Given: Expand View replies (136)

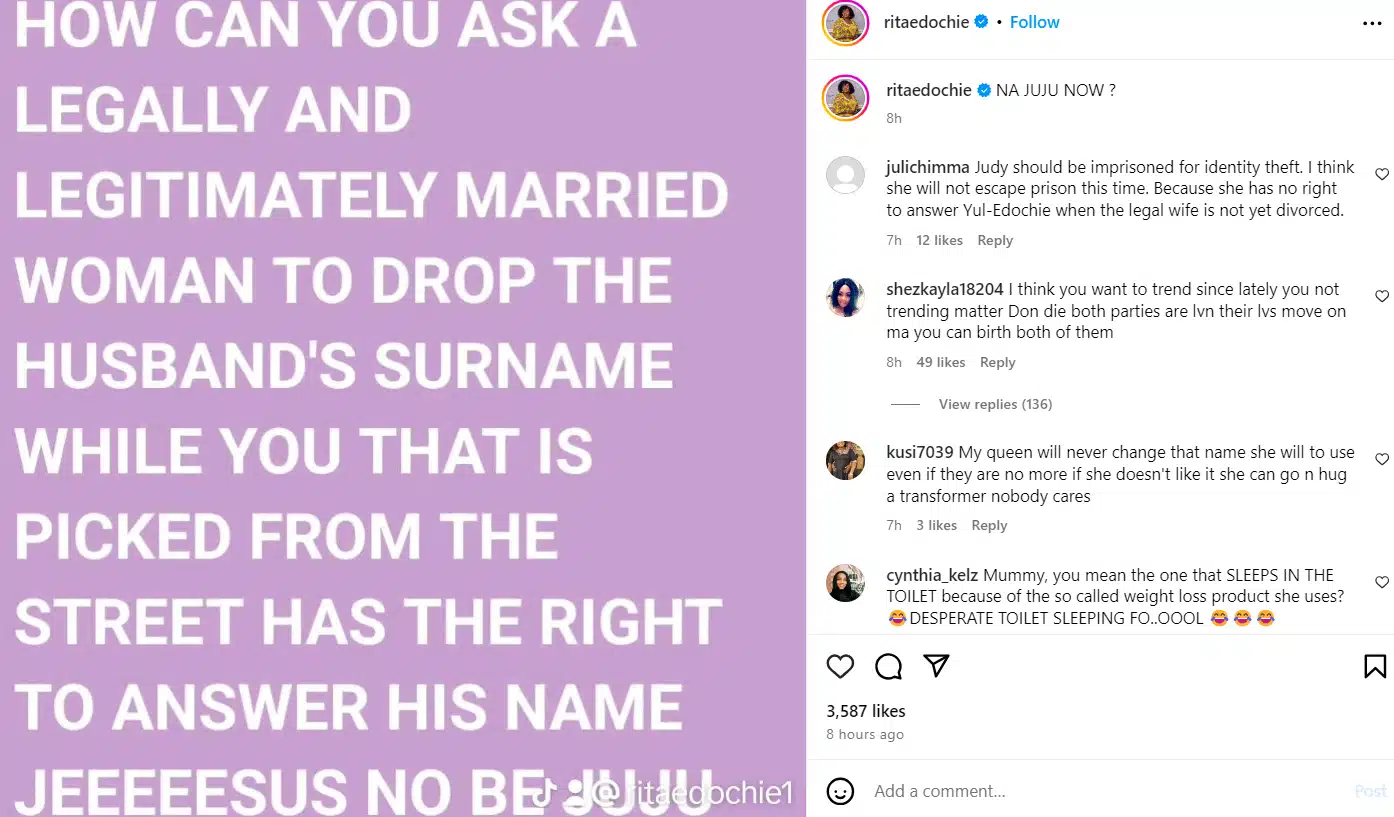Looking at the screenshot, I should point(995,404).
